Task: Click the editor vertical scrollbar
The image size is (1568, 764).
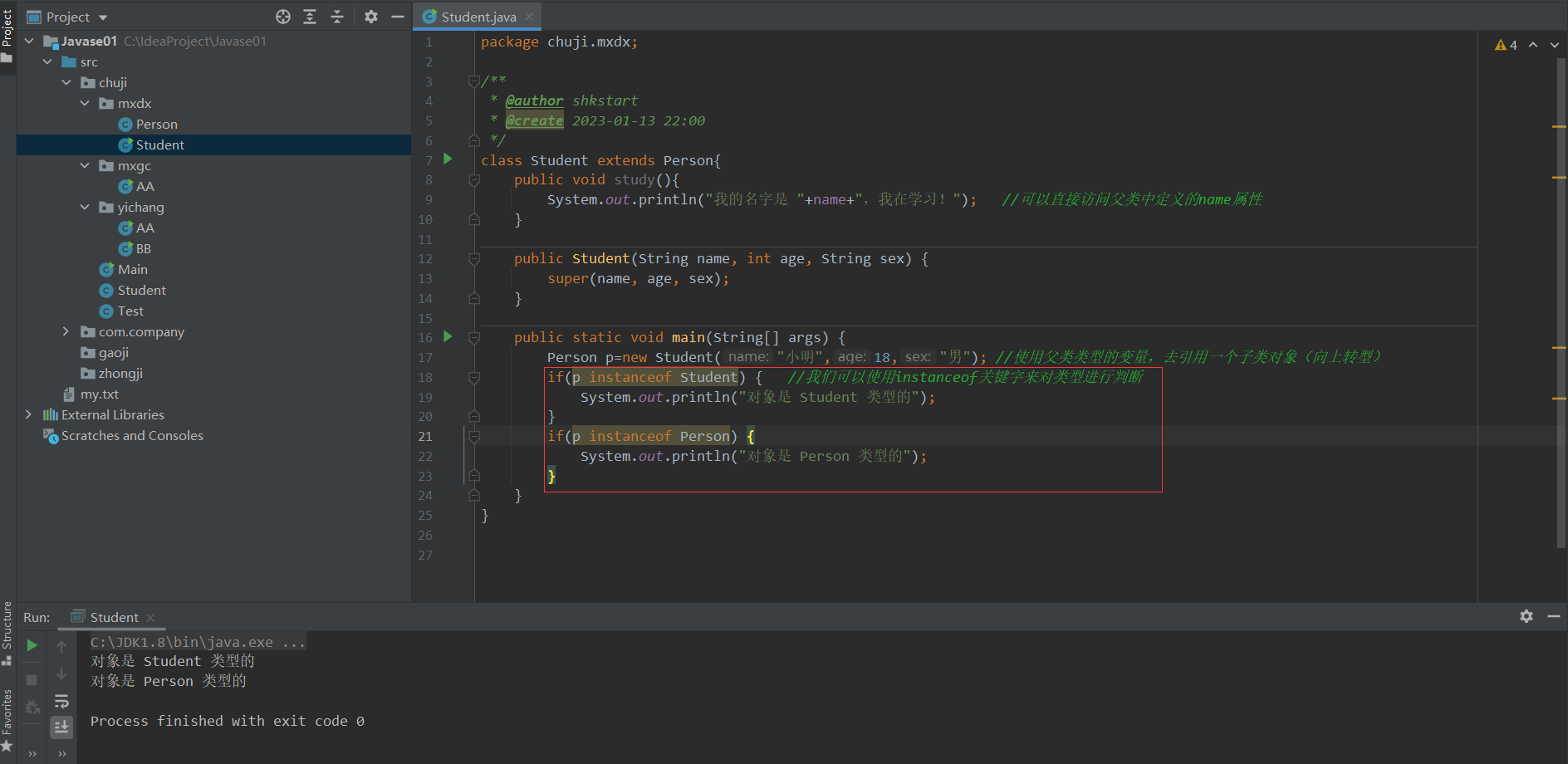Action: coord(1561,303)
